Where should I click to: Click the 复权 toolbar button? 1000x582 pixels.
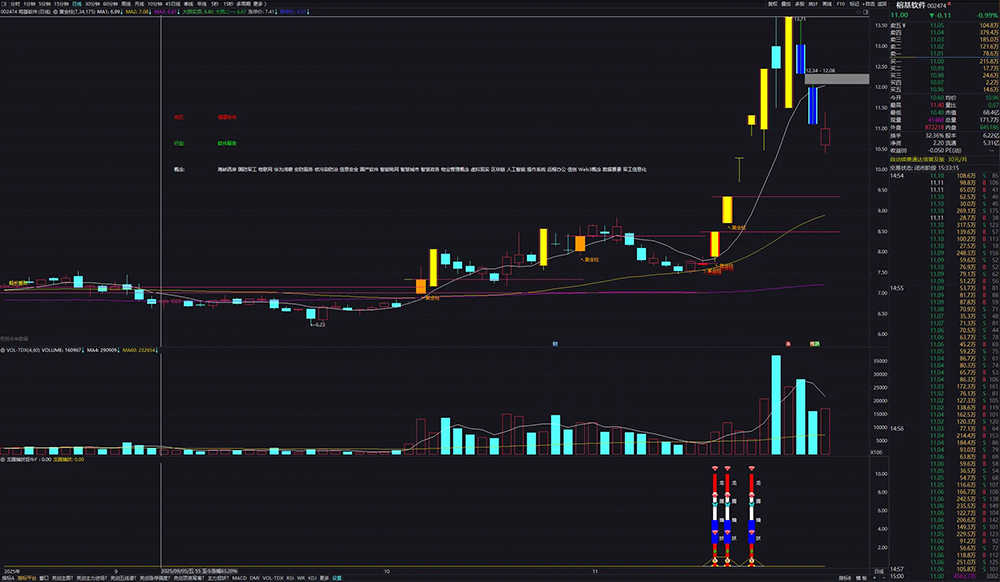[772, 4]
